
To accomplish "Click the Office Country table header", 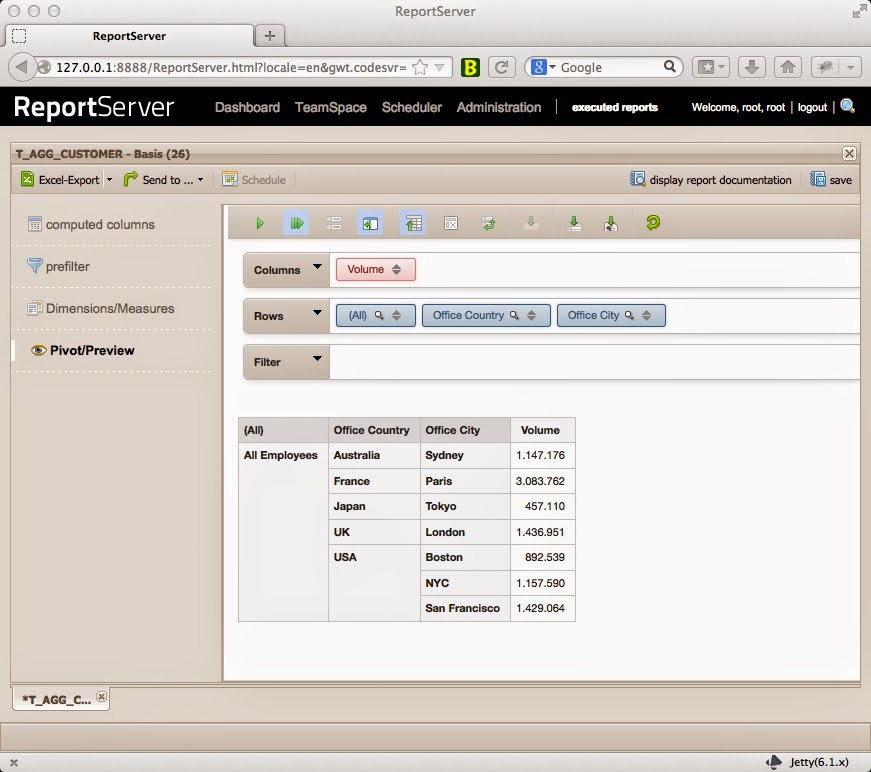I will click(374, 430).
